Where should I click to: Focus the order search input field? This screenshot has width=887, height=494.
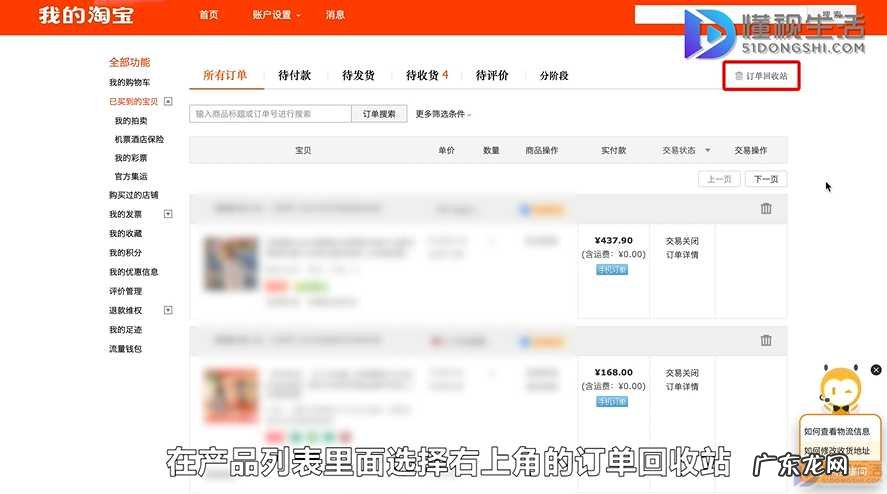click(270, 114)
